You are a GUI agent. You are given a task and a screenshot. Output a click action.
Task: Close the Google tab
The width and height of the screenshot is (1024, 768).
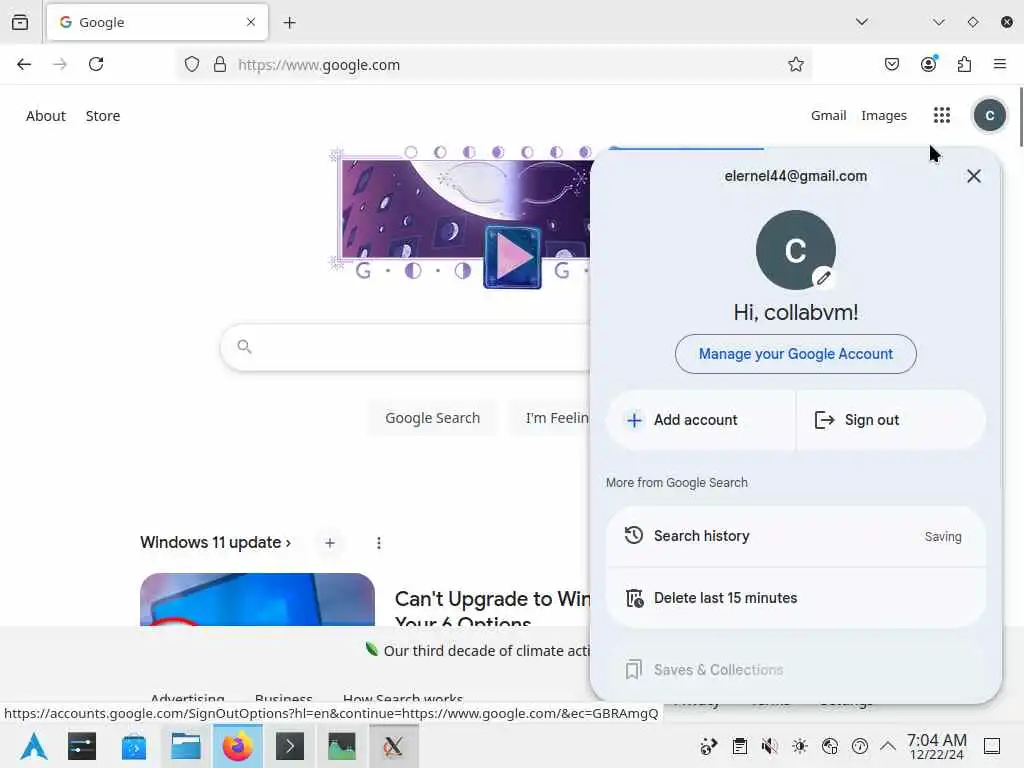251,22
